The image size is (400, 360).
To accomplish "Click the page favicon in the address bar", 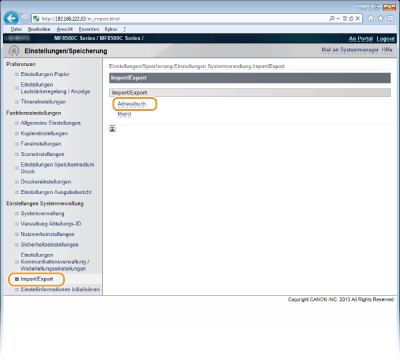I will (x=36, y=19).
